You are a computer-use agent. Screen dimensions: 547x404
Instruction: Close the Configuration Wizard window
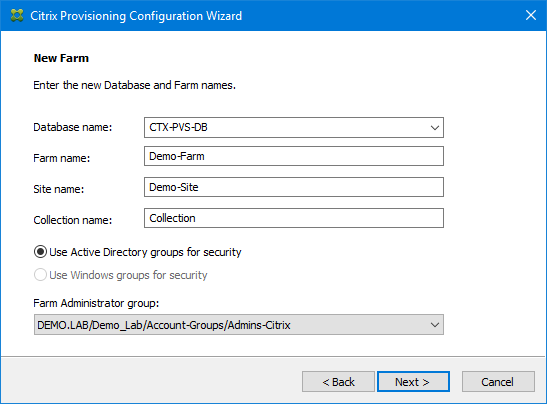[x=531, y=15]
